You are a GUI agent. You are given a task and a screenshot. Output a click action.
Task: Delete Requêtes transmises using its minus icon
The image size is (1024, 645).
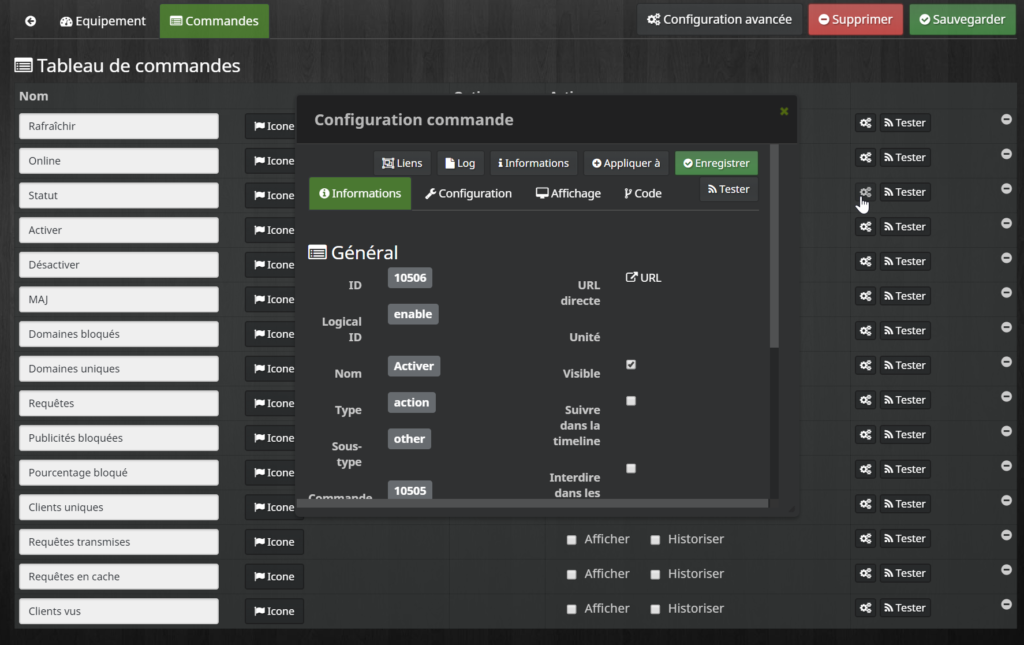[1006, 534]
